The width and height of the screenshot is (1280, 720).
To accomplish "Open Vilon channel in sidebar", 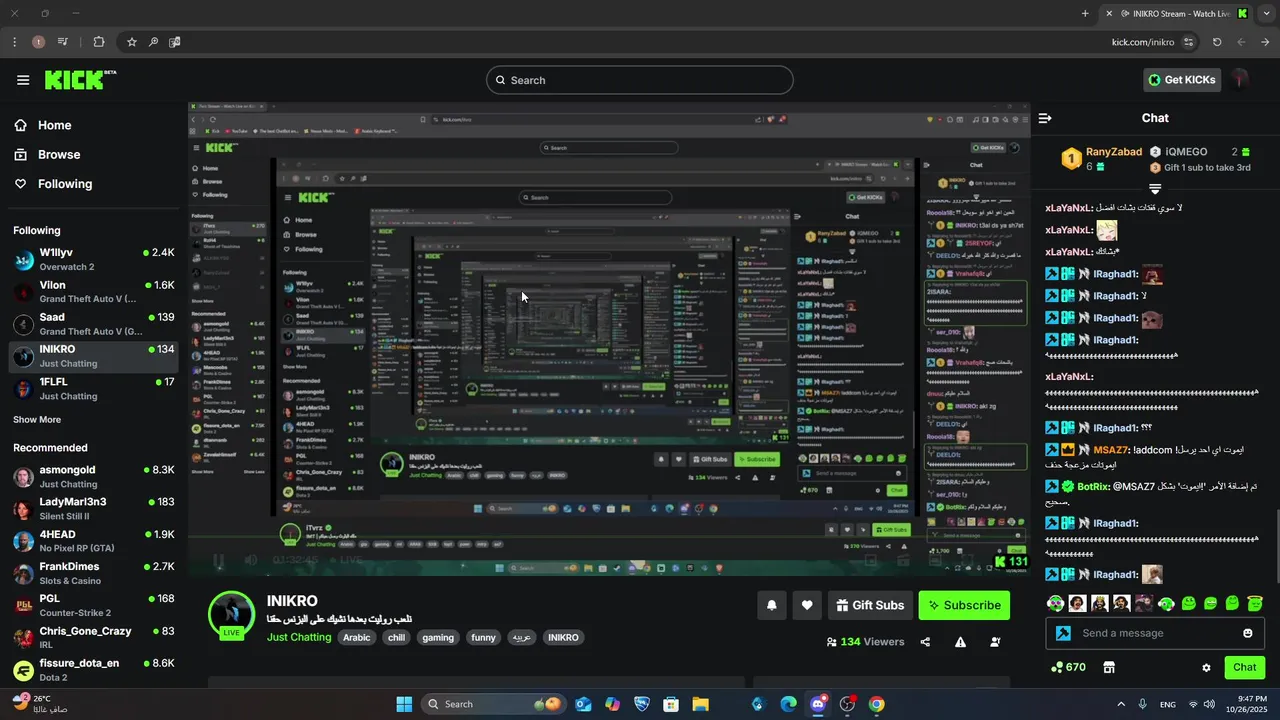I will (x=94, y=292).
